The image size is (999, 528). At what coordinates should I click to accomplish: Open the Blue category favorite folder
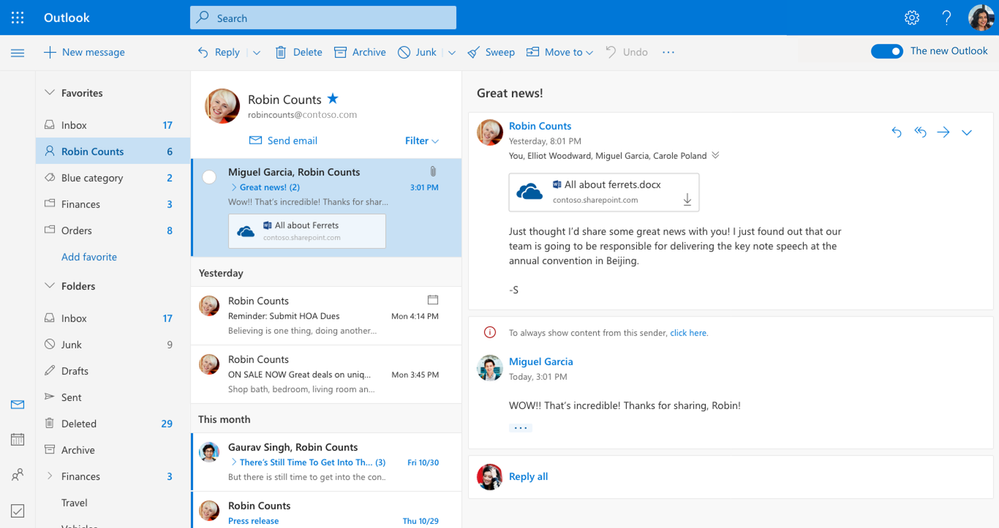92,178
